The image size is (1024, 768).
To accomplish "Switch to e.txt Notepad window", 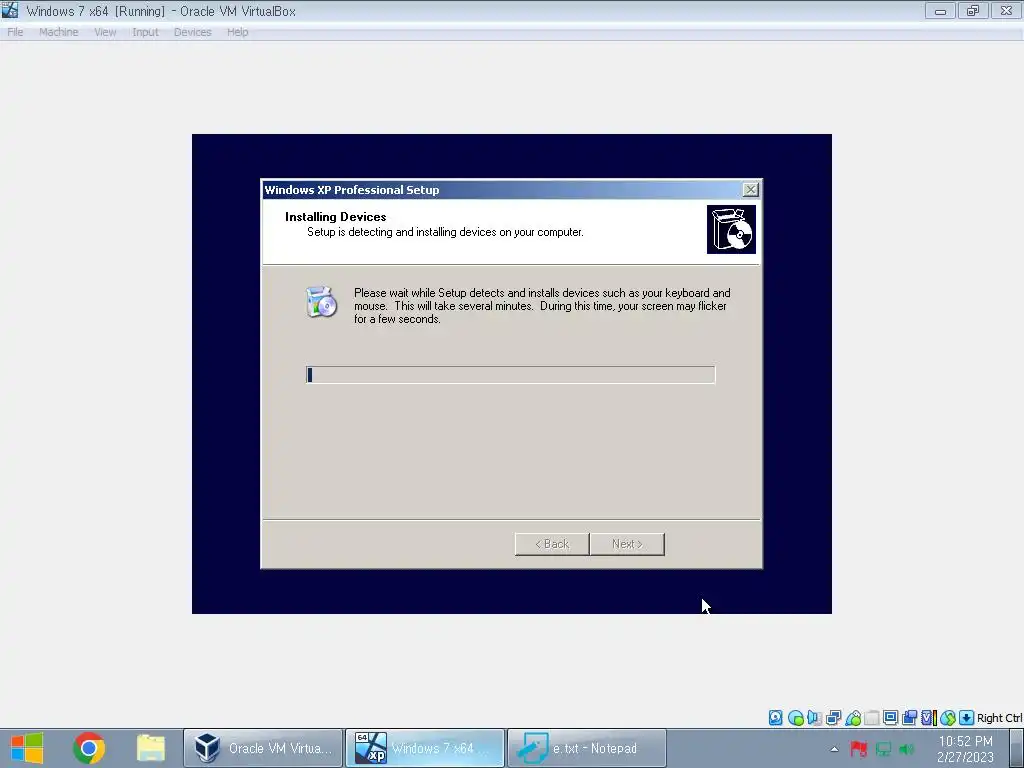I will coord(586,748).
